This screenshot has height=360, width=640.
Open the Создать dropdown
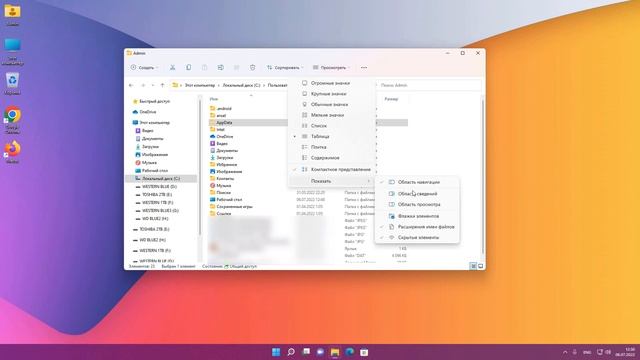tap(144, 67)
